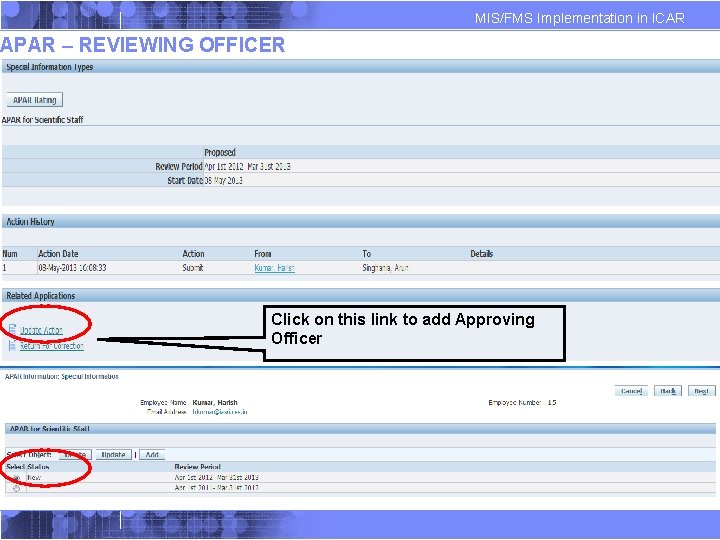Click the Next button

[701, 391]
